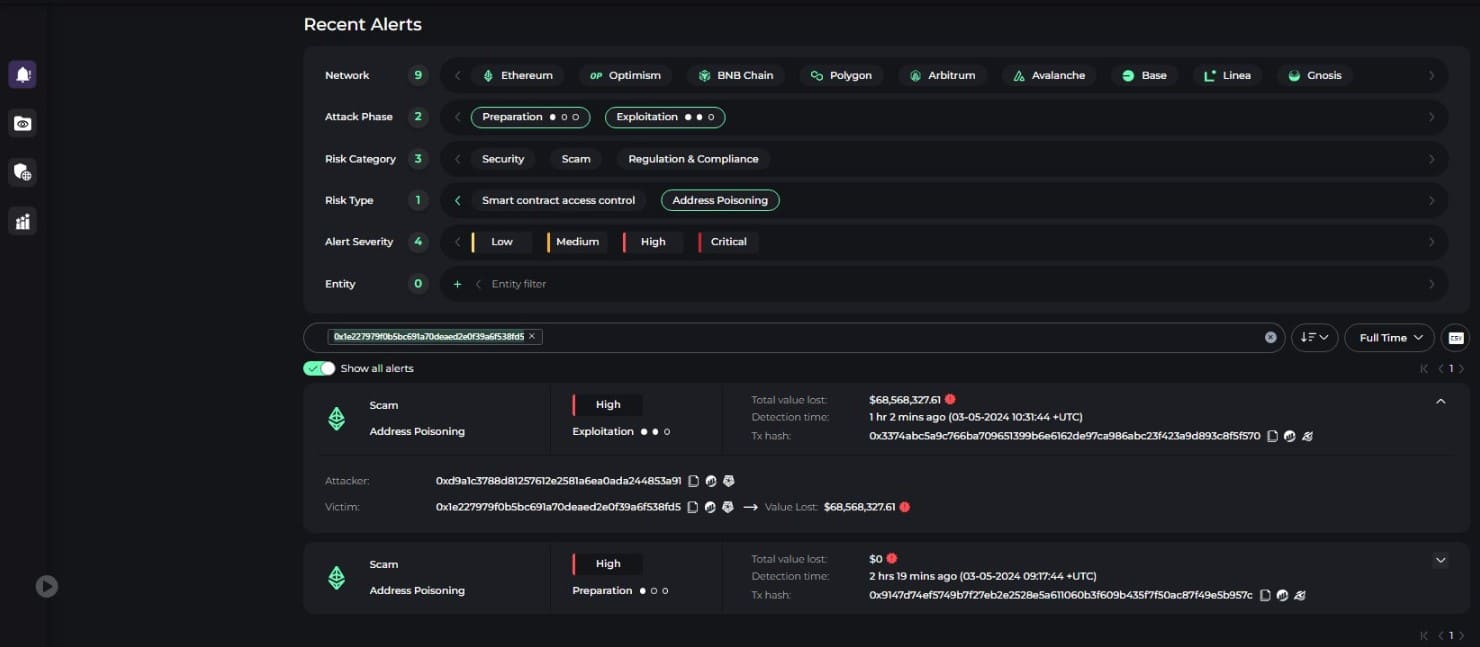Toggle the Address Poisoning risk type filter
The image size is (1480, 647).
click(x=720, y=200)
